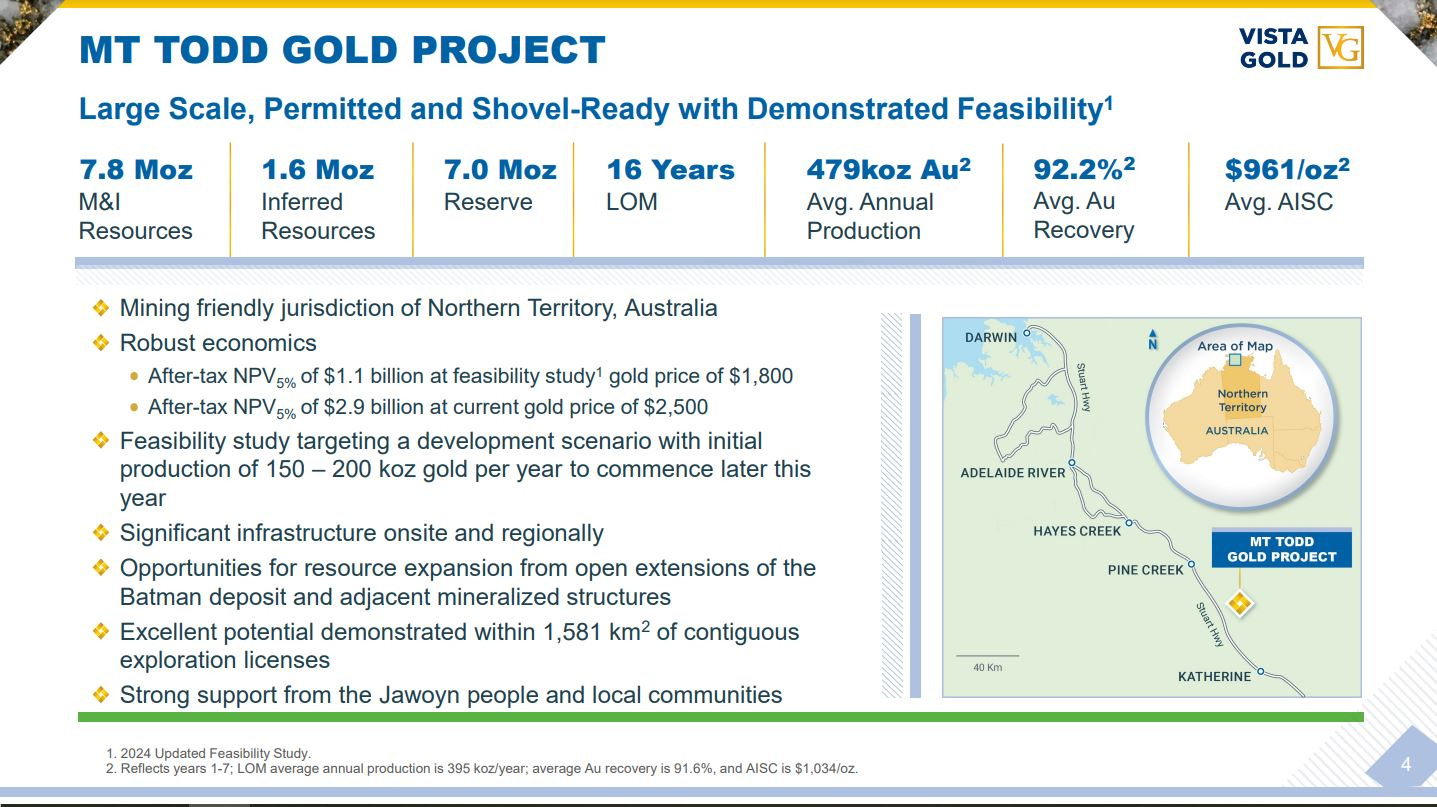
Task: Click the Vista Gold VG logo emblem
Action: pos(1340,47)
